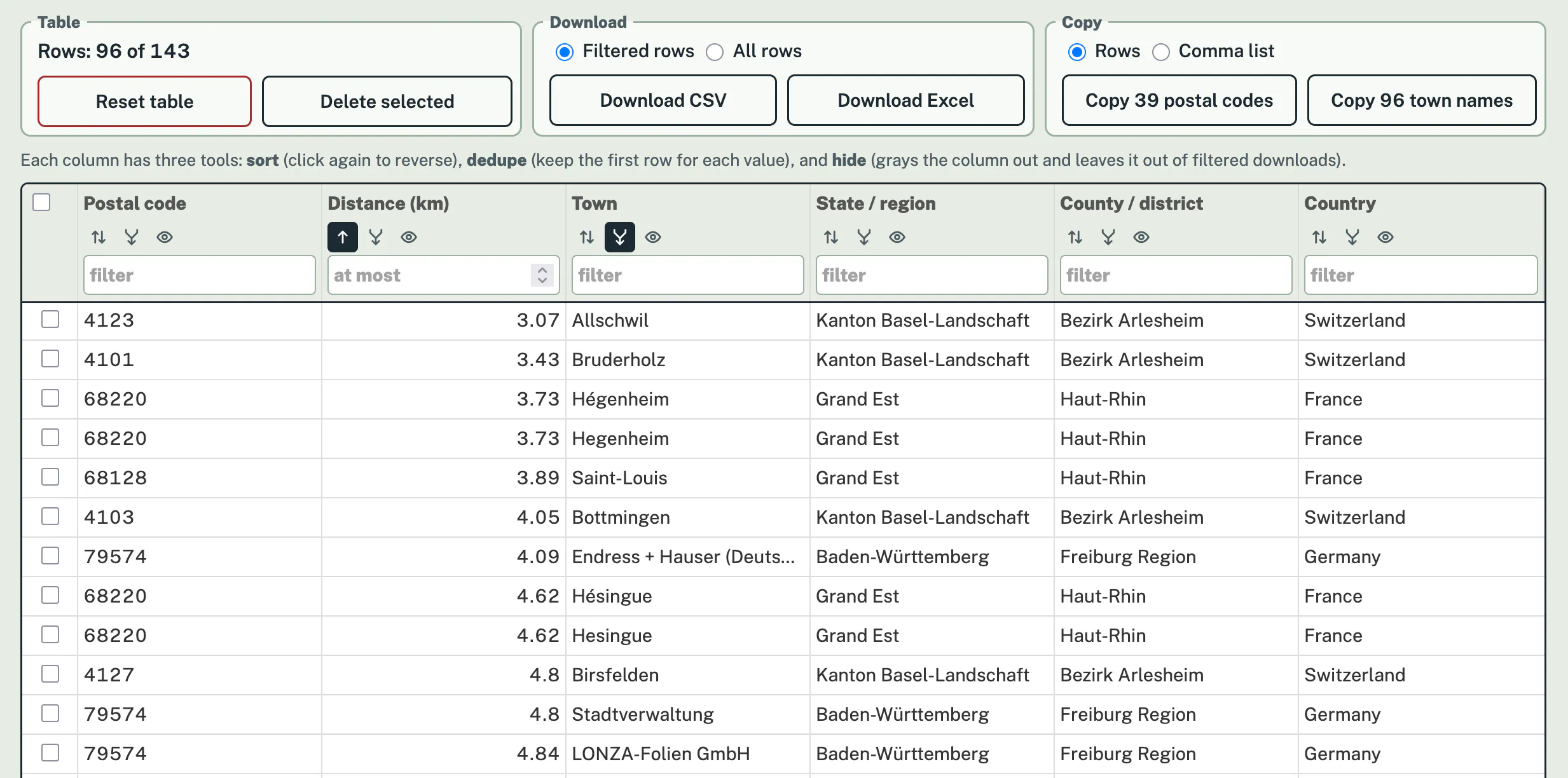Reverse the Distance (km) ascending sort
The width and height of the screenshot is (1568, 778).
click(x=343, y=237)
